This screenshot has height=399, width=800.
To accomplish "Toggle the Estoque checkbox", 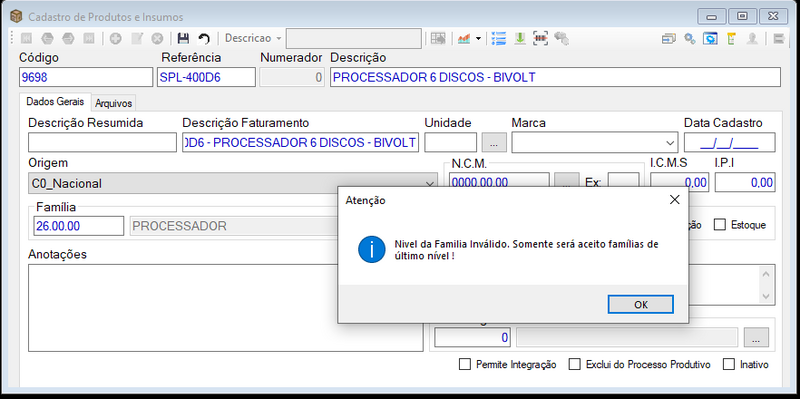I will click(720, 225).
